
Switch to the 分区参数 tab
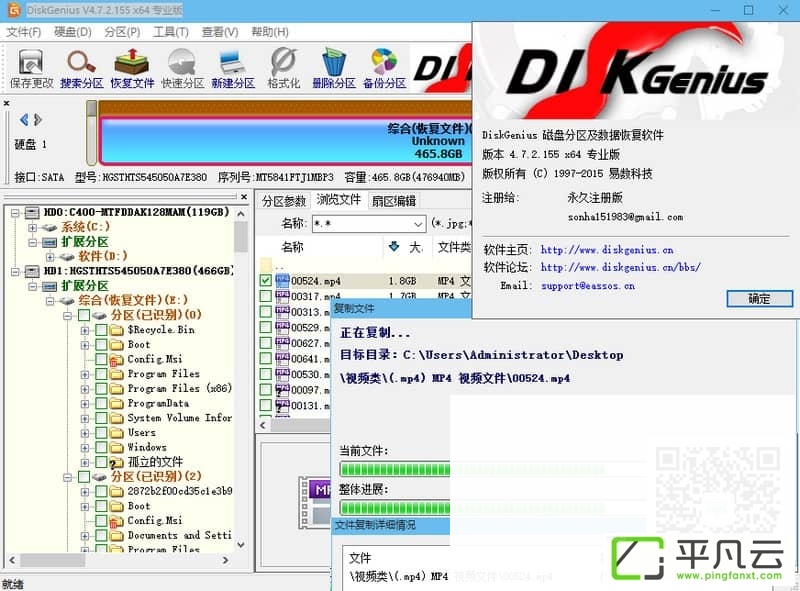(283, 201)
